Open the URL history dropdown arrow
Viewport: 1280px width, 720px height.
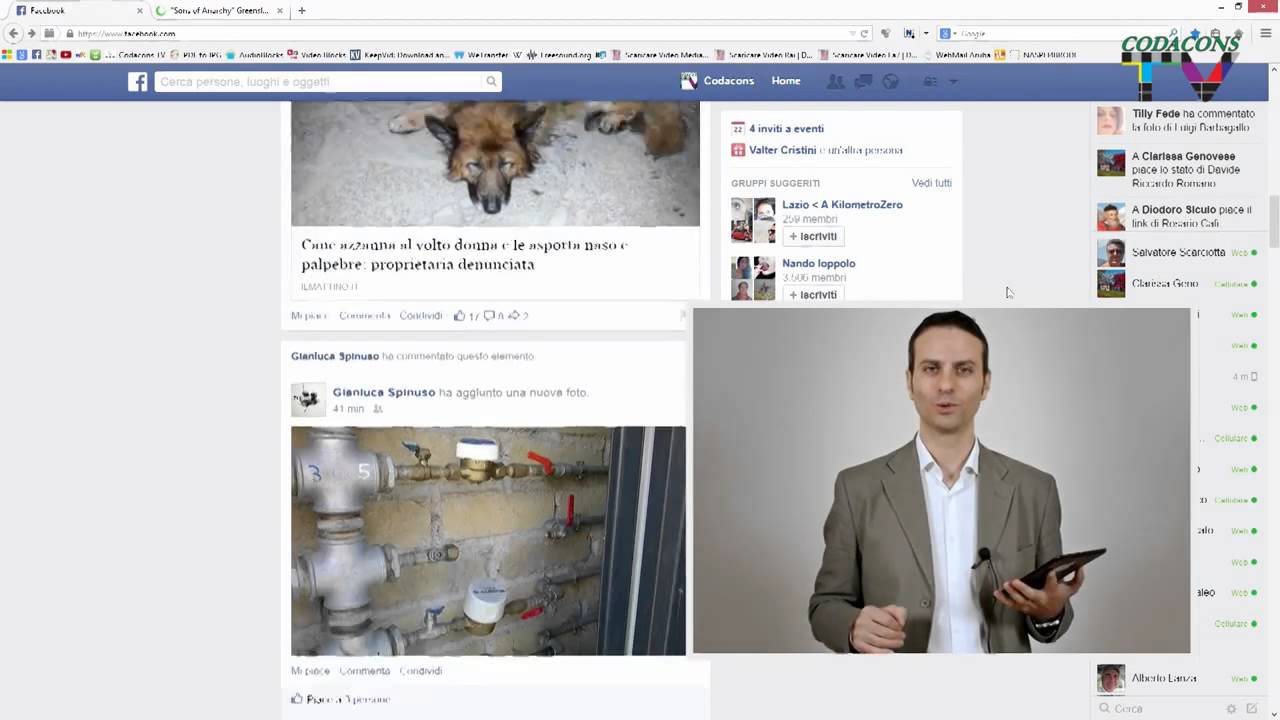(x=852, y=33)
